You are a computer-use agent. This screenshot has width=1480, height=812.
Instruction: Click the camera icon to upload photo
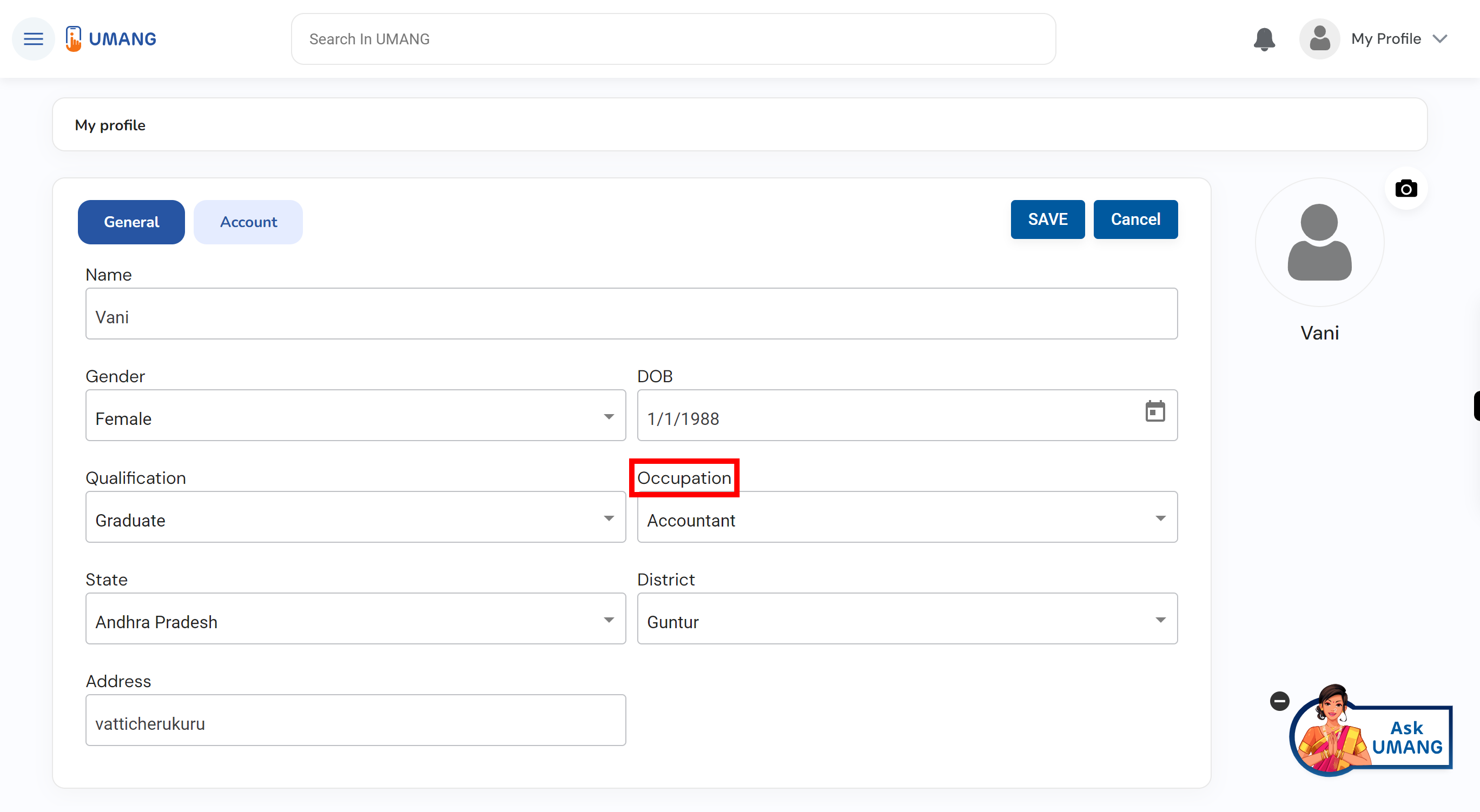pos(1405,188)
